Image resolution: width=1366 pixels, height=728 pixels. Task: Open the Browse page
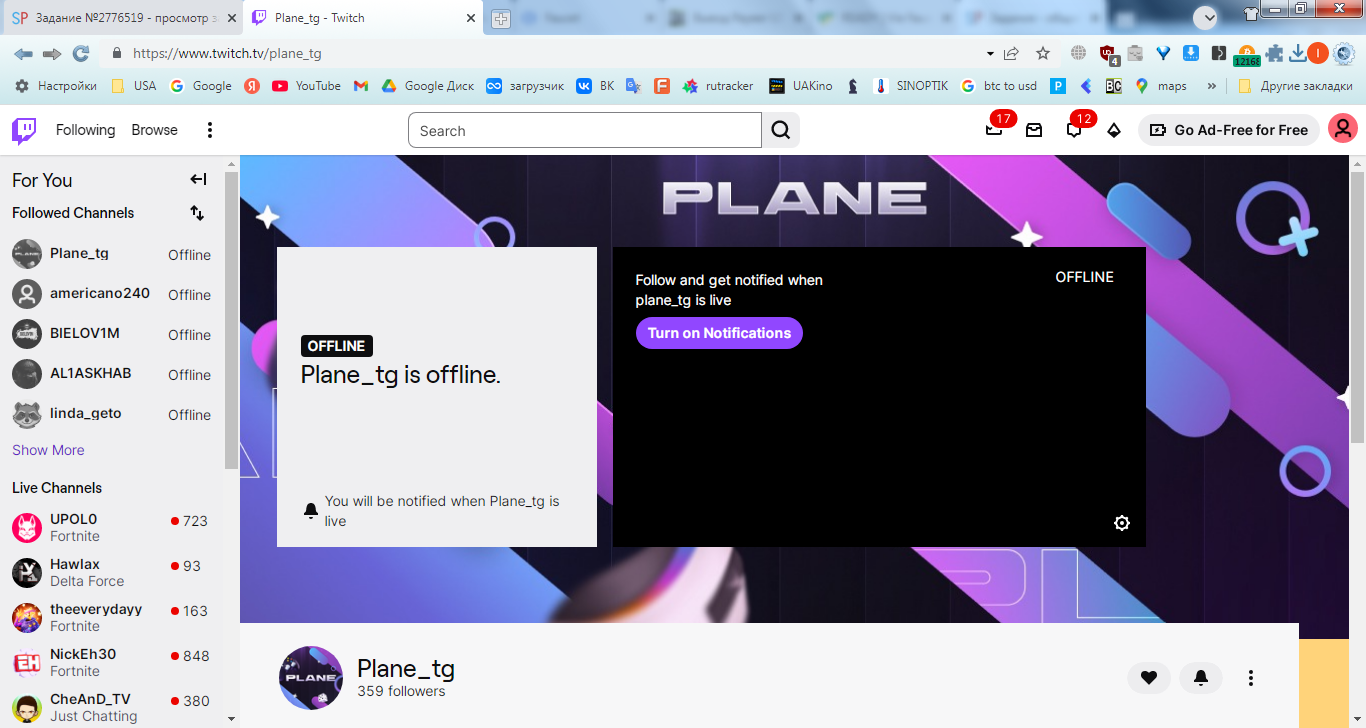pyautogui.click(x=154, y=130)
